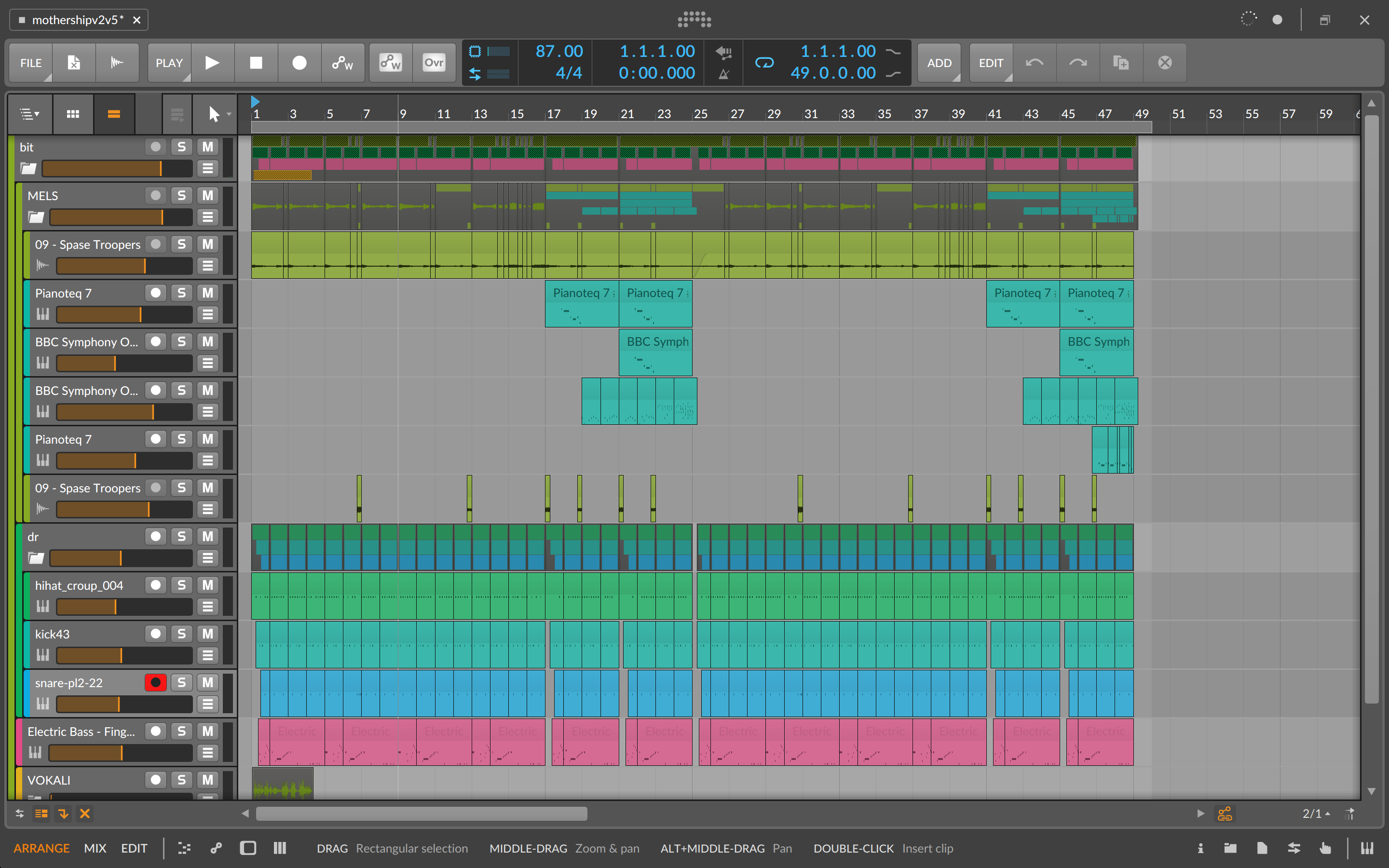Collapse the MELS group folder
This screenshot has height=868, width=1389.
click(36, 217)
